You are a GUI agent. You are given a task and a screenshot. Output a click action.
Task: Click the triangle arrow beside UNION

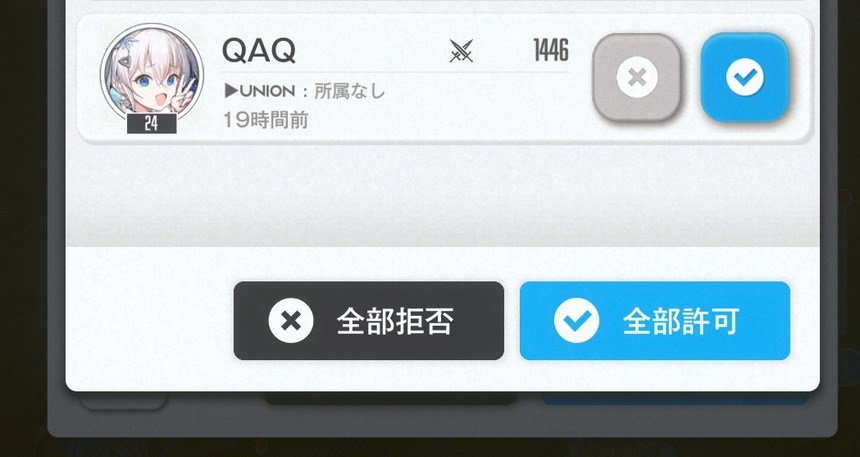231,91
